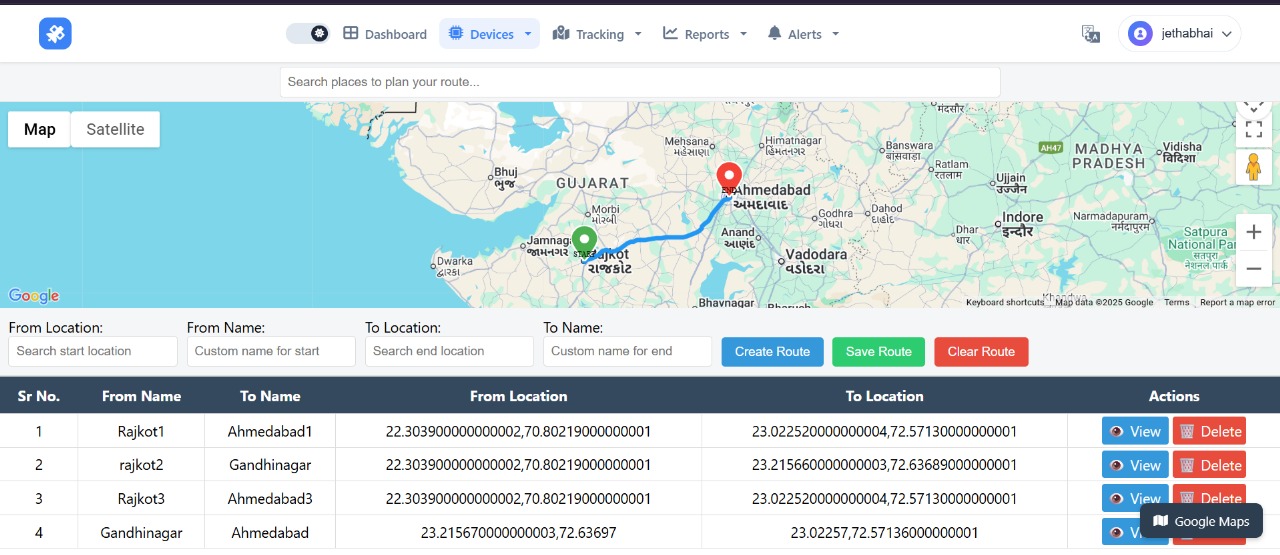This screenshot has height=555, width=1280.
Task: Open the Dashboard menu item
Action: pos(385,34)
